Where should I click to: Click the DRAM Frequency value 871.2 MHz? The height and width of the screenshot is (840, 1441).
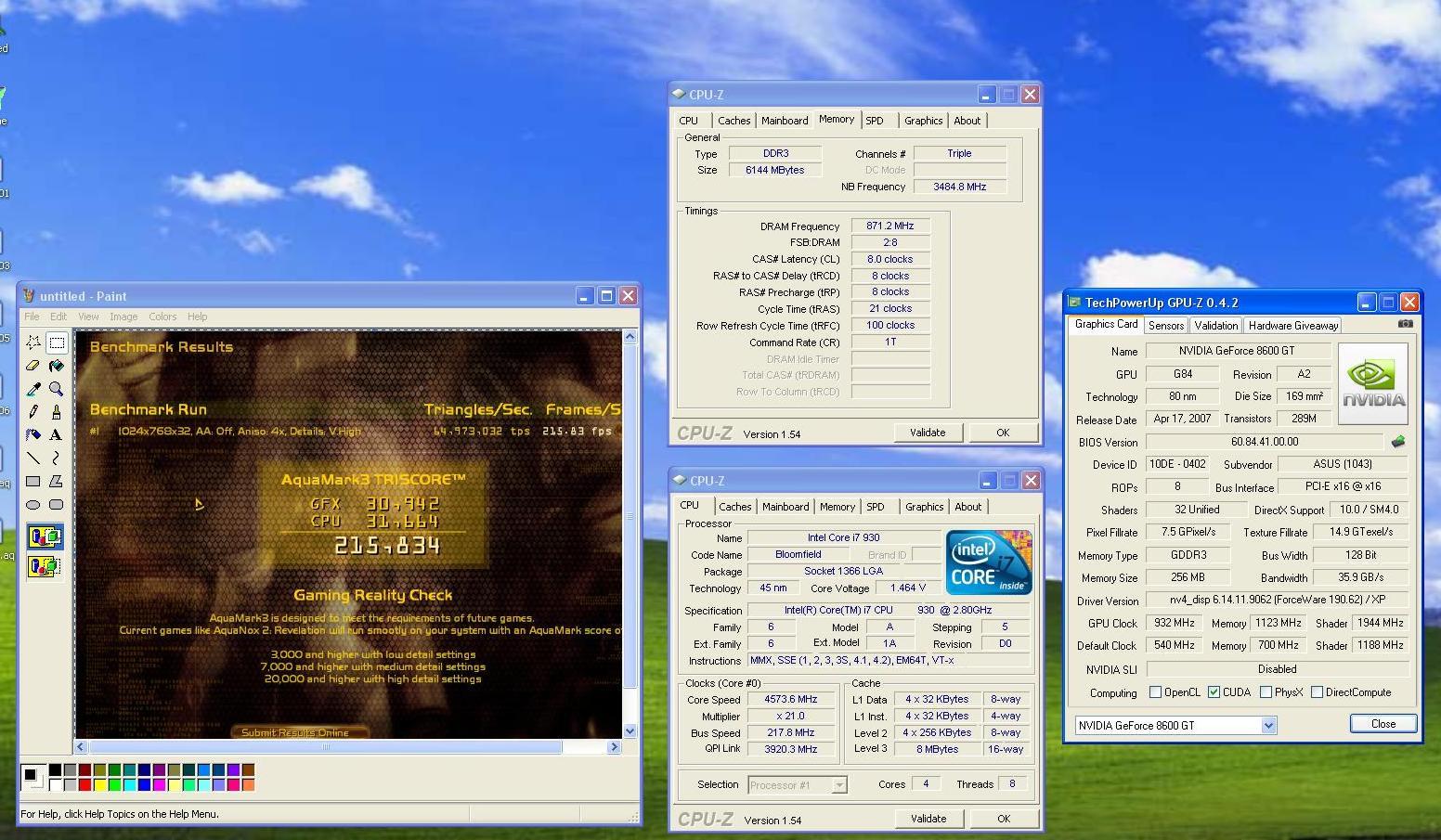click(890, 226)
